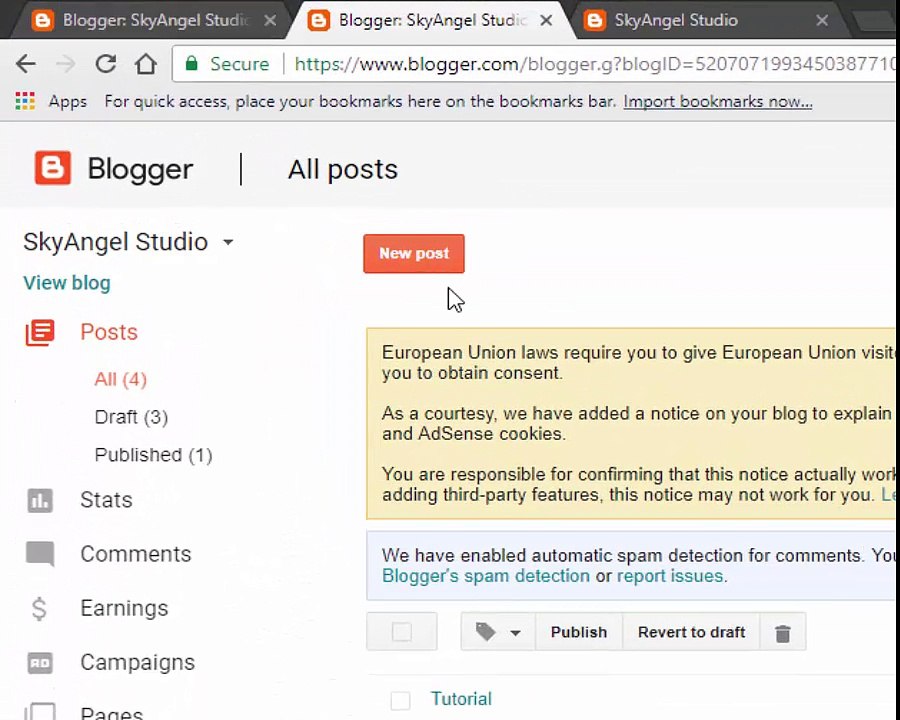Image resolution: width=900 pixels, height=720 pixels.
Task: Open the Tutorial post link
Action: tap(461, 699)
